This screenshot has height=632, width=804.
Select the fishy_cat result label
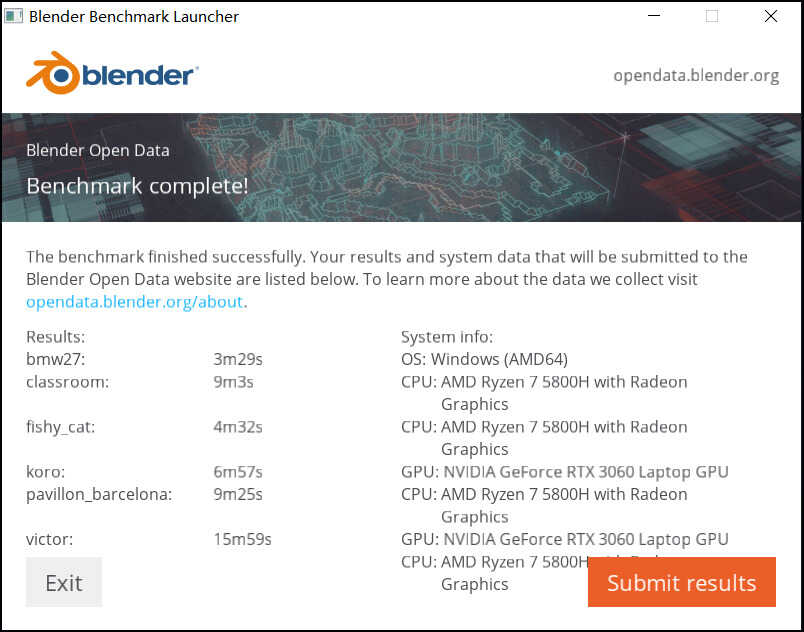coord(61,427)
